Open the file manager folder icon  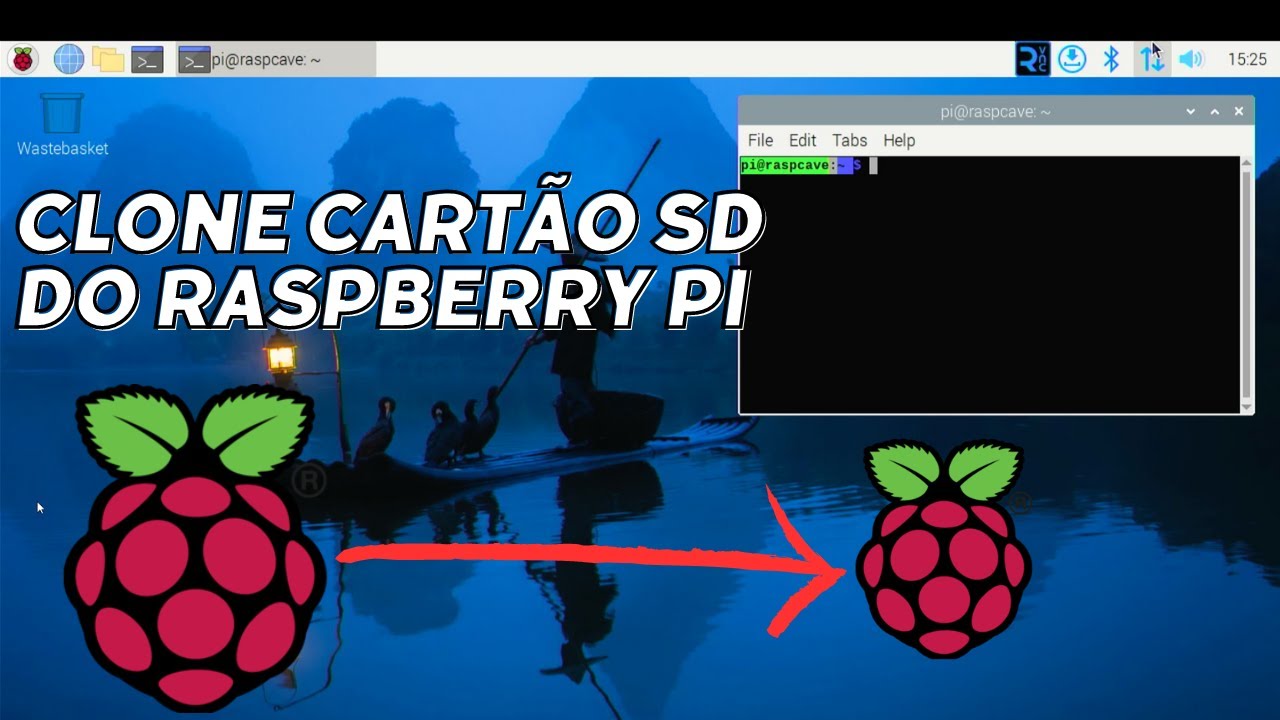[x=108, y=59]
